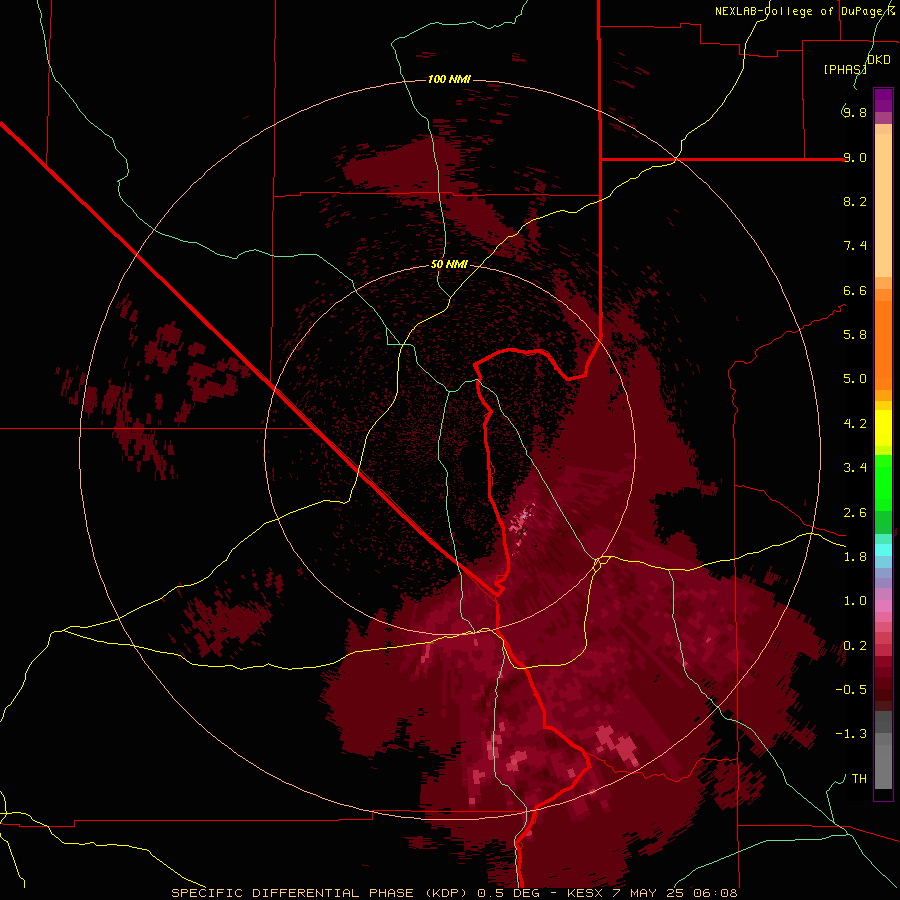Click the 7.4 value on color scale
The height and width of the screenshot is (900, 900).
tap(855, 246)
